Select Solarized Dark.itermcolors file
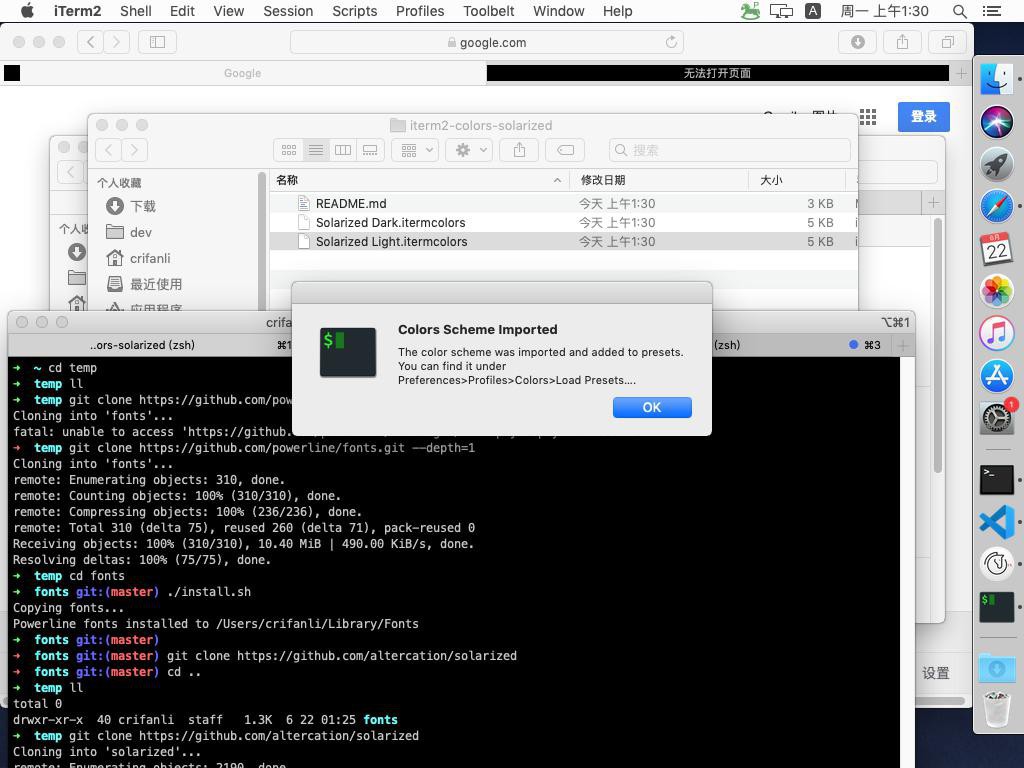Image resolution: width=1024 pixels, height=768 pixels. [564, 223]
